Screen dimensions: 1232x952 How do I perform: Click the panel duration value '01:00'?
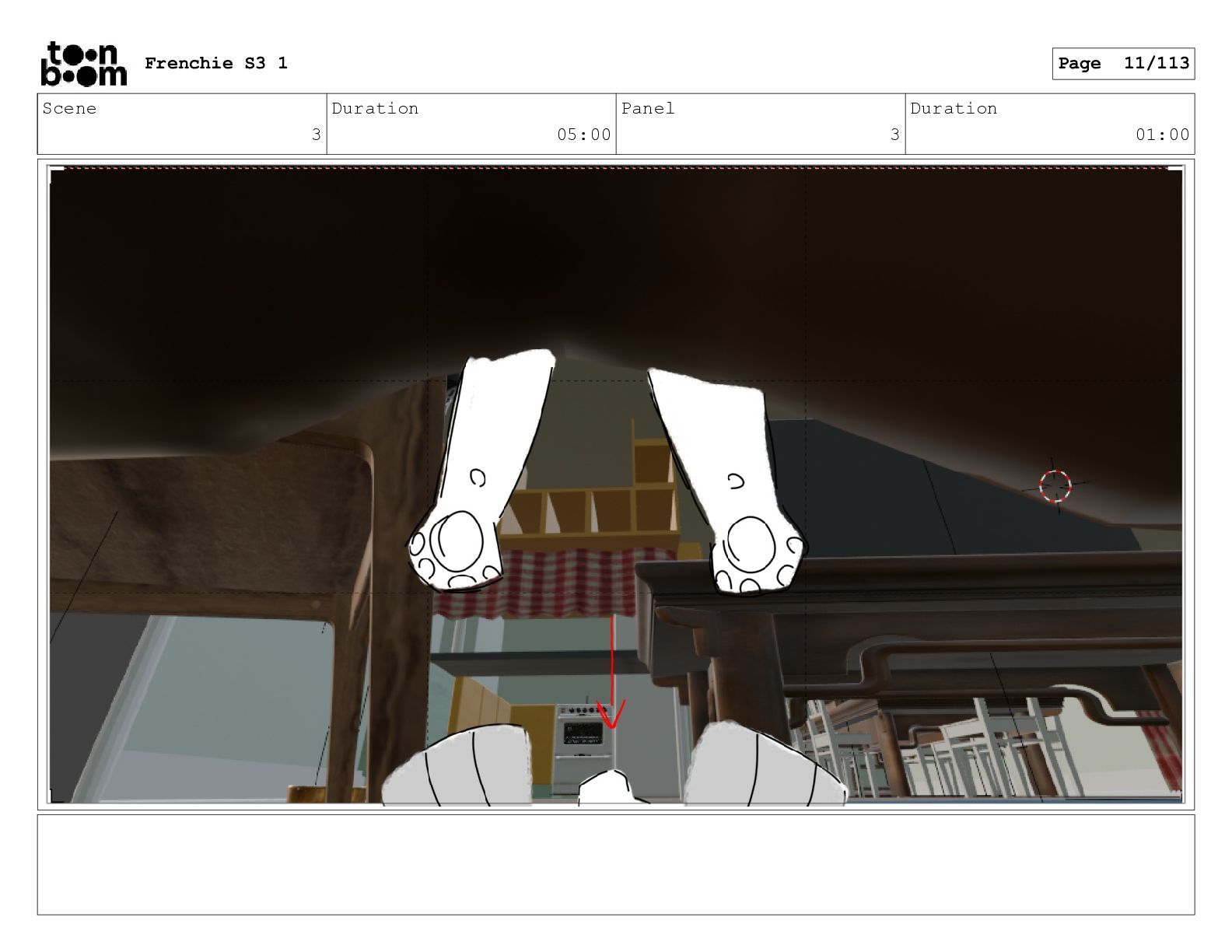[x=1162, y=135]
